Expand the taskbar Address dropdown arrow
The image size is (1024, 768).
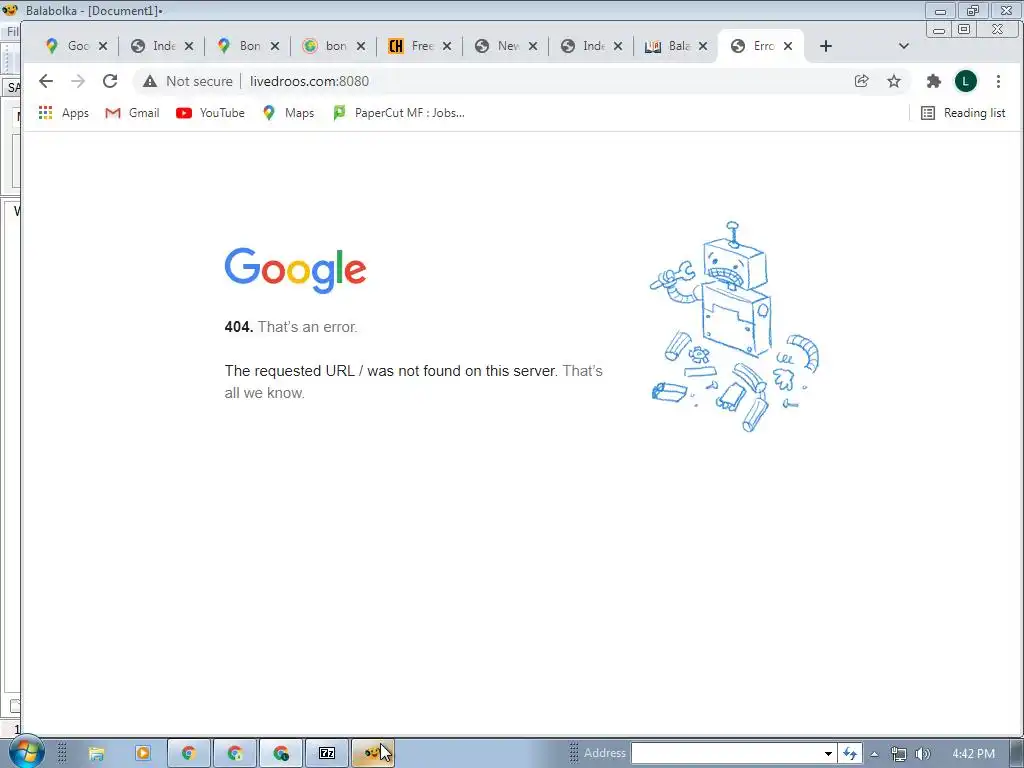[828, 754]
